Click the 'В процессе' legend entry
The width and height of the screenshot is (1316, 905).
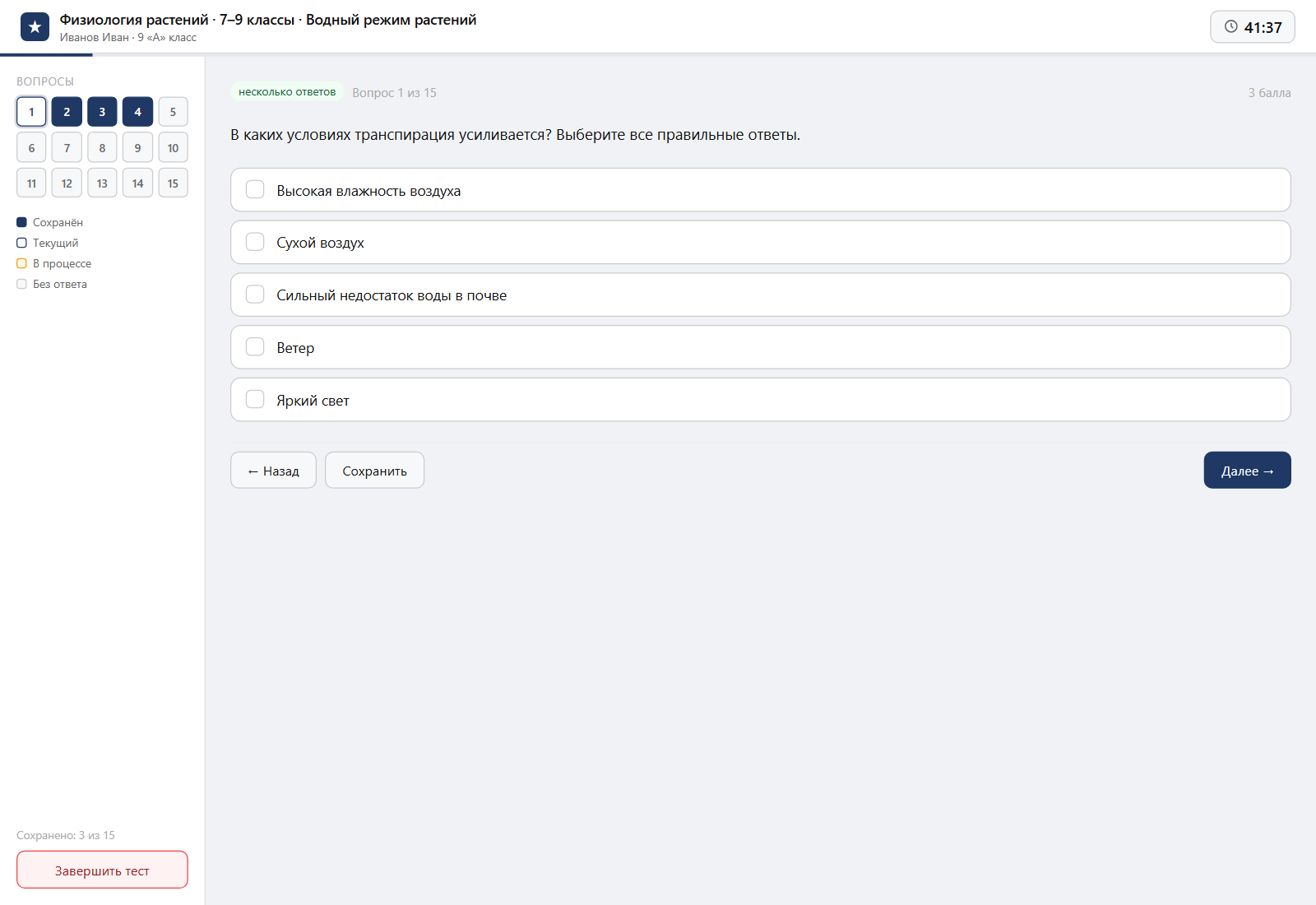click(x=54, y=263)
